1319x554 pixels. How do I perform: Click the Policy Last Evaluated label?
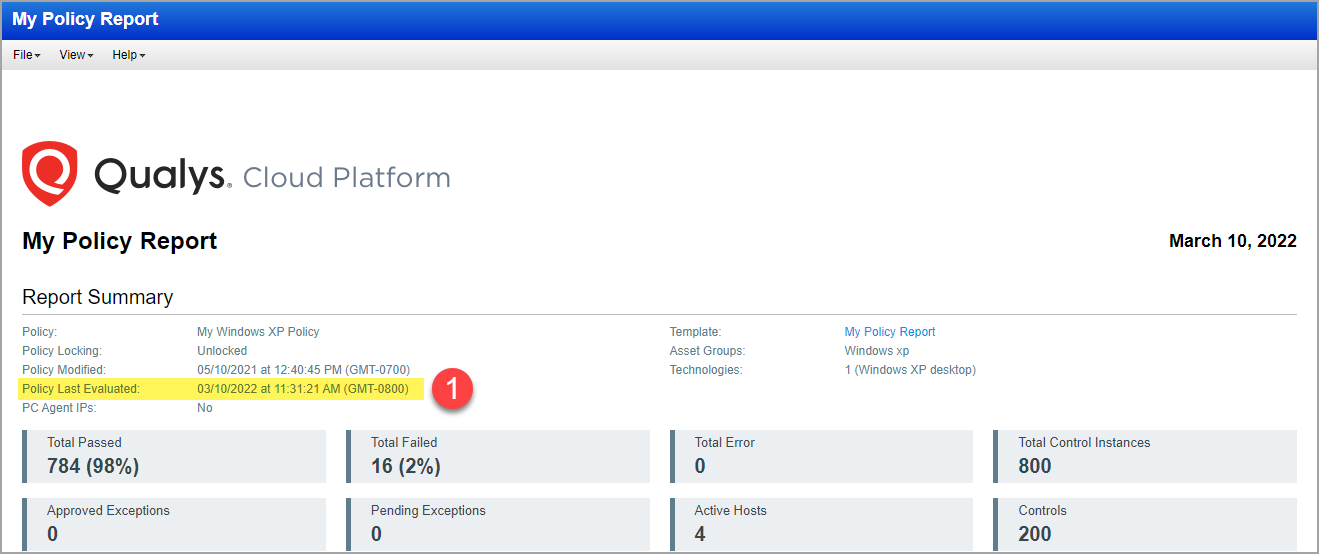tap(81, 389)
